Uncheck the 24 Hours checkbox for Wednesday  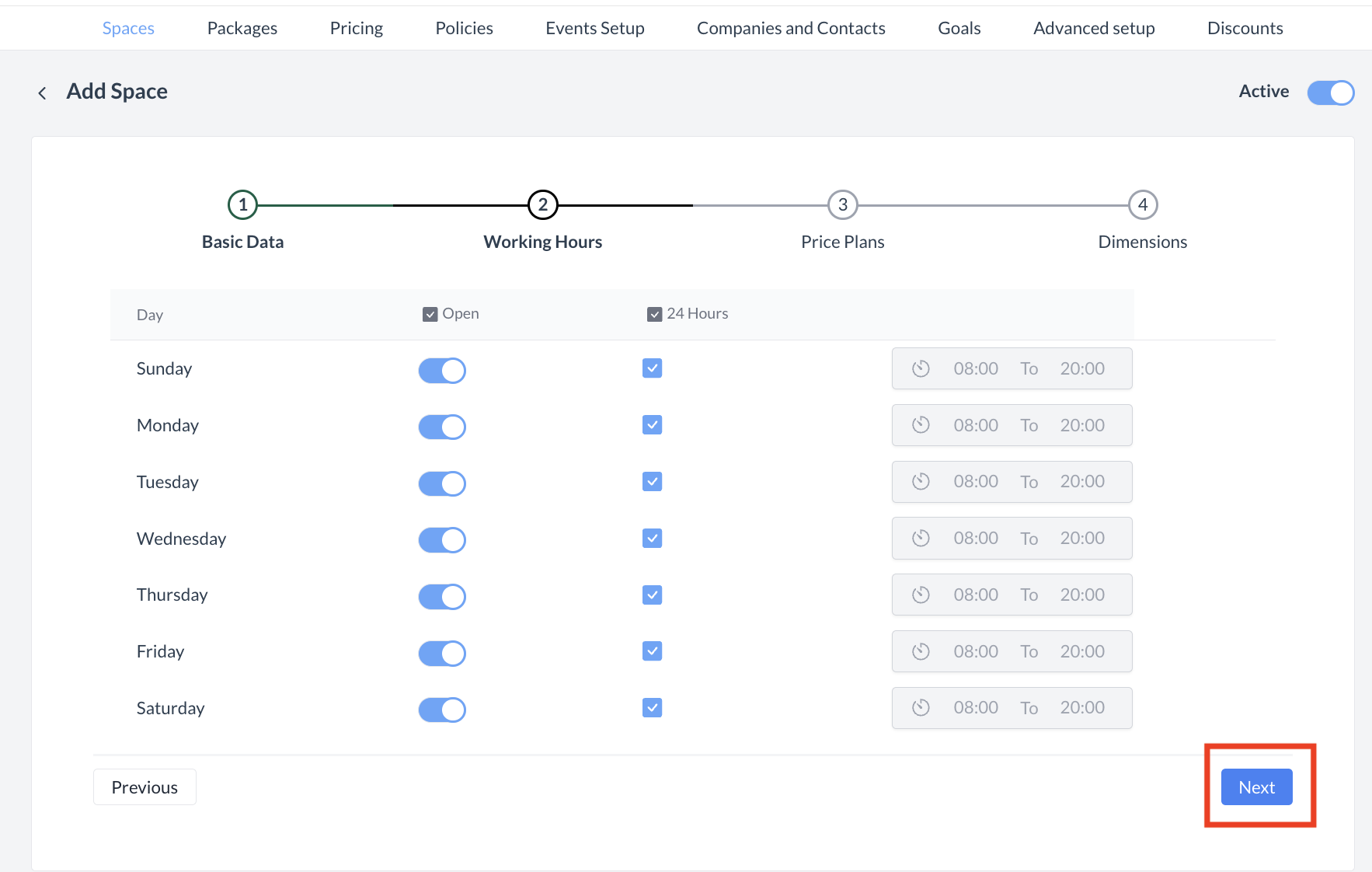point(652,538)
